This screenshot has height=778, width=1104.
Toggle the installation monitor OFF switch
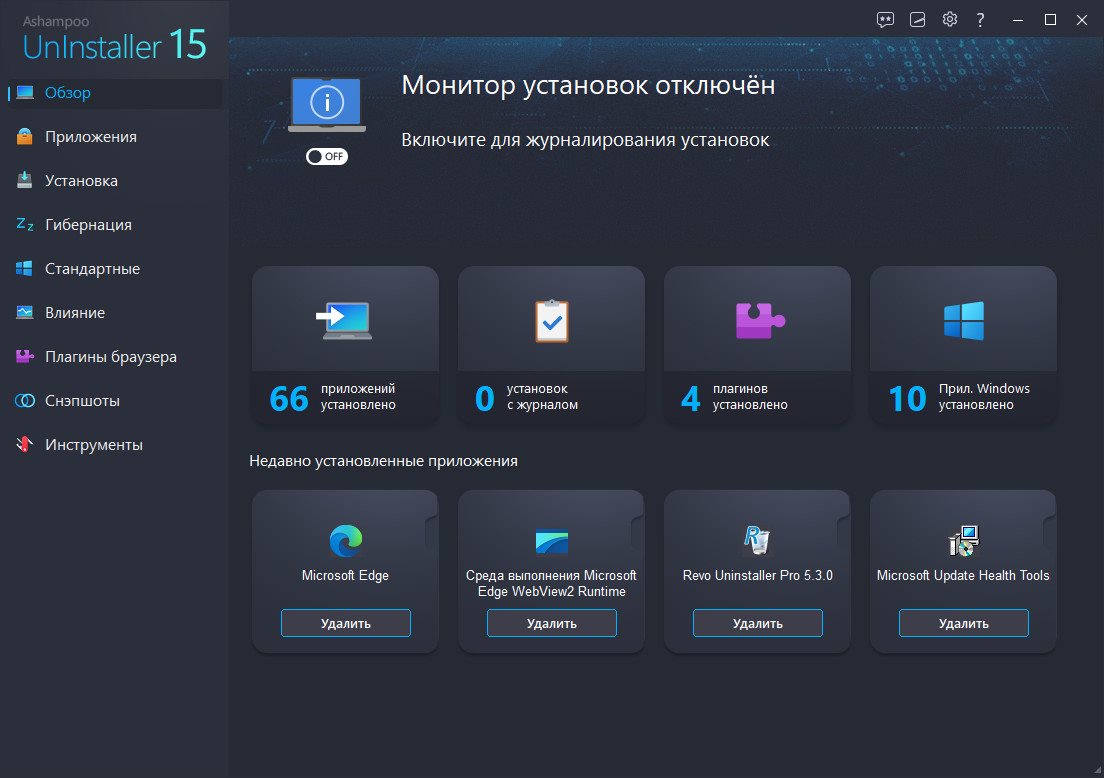327,156
